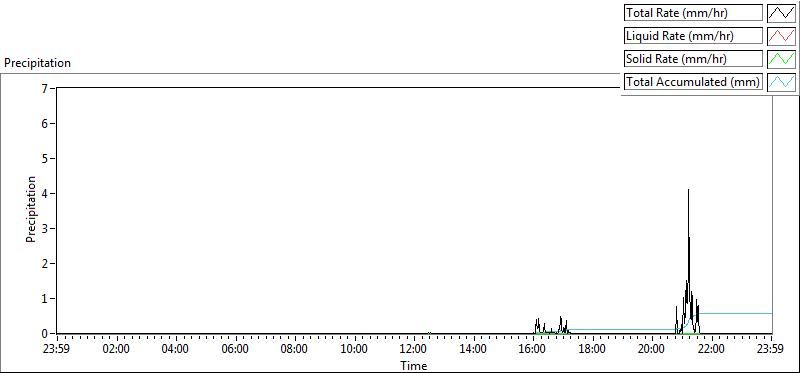Screen dimensions: 800x373
Task: Click the blue accumulated line after 22:00
Action: point(736,313)
